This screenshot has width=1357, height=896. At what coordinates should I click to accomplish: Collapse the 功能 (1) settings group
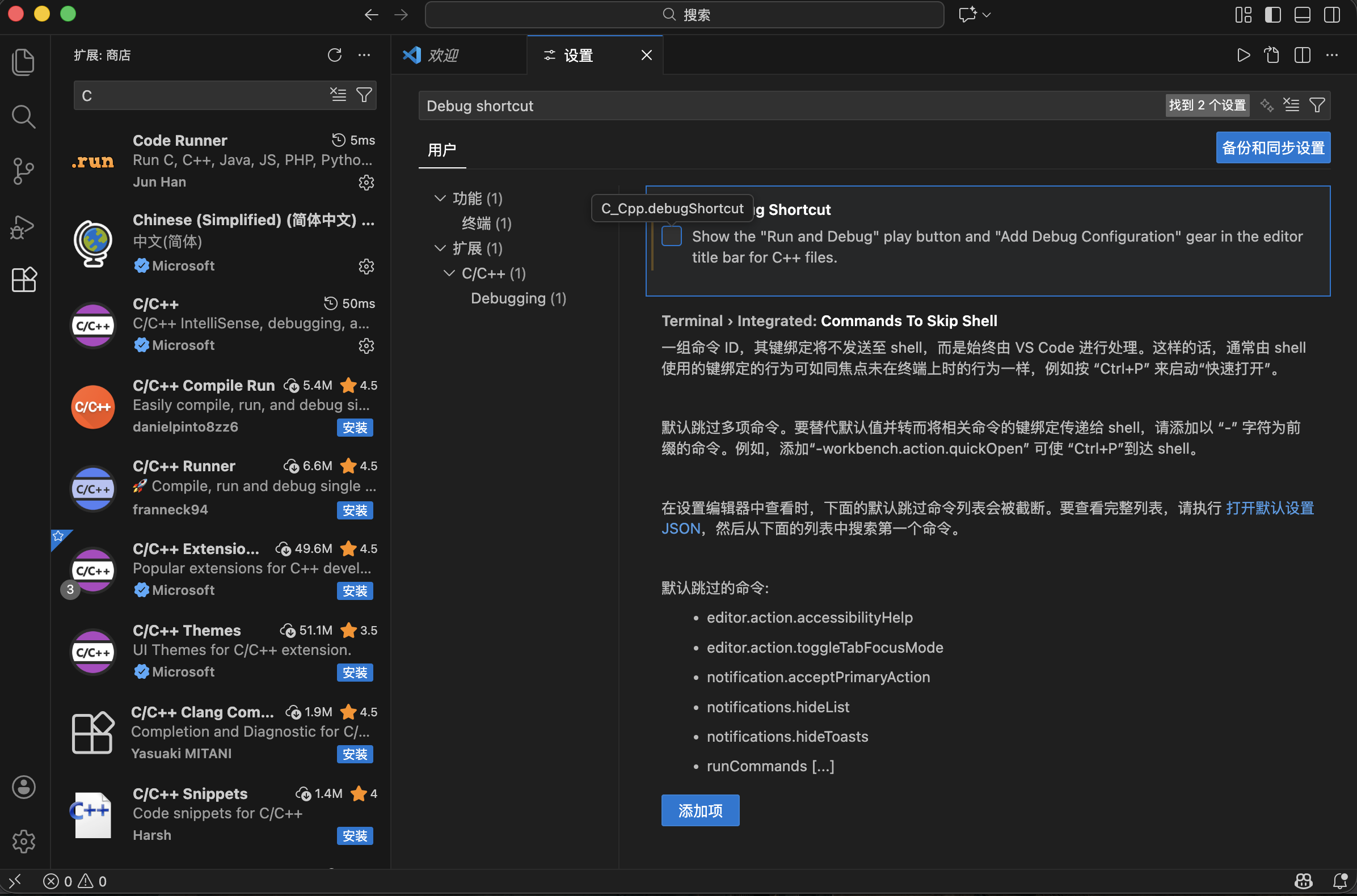point(440,198)
